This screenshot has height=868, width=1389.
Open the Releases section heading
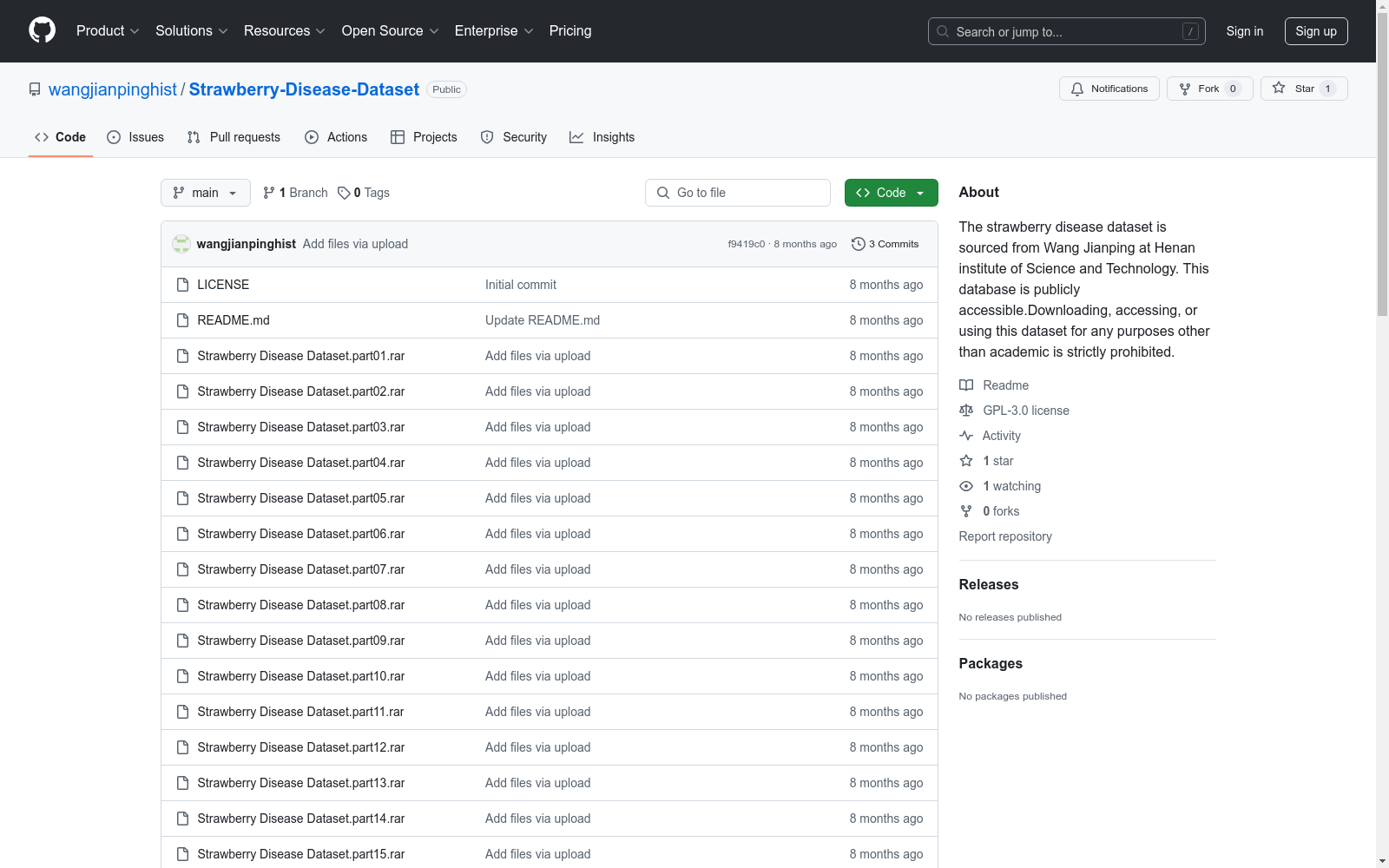(989, 585)
